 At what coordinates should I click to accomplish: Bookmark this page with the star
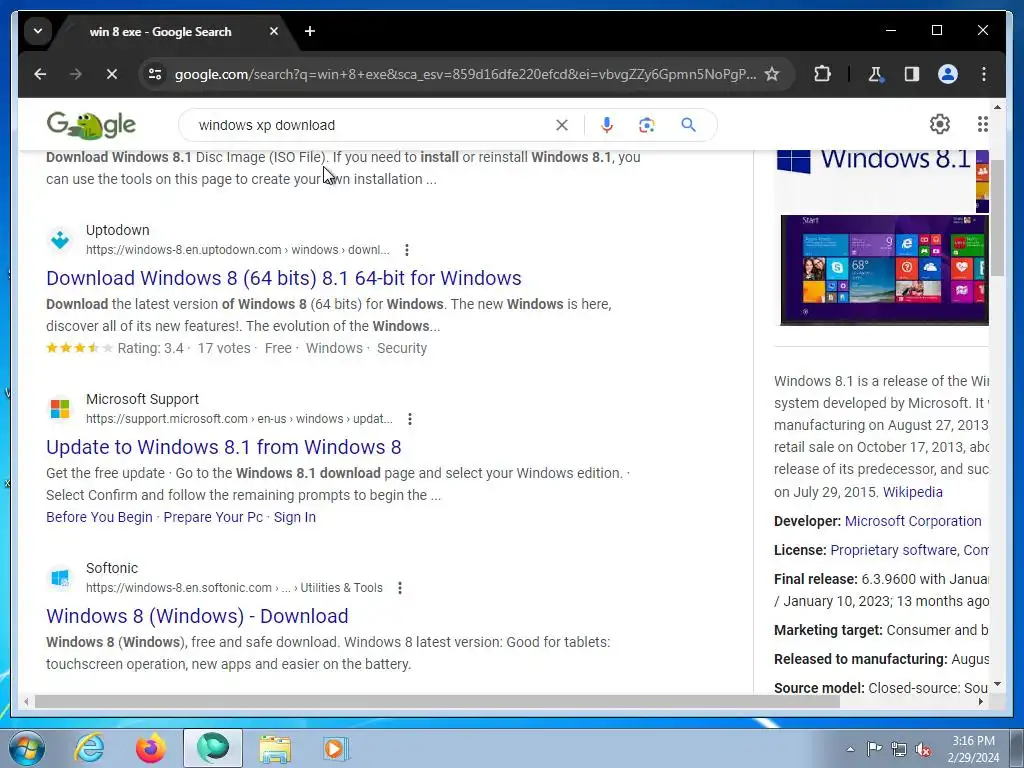click(772, 74)
